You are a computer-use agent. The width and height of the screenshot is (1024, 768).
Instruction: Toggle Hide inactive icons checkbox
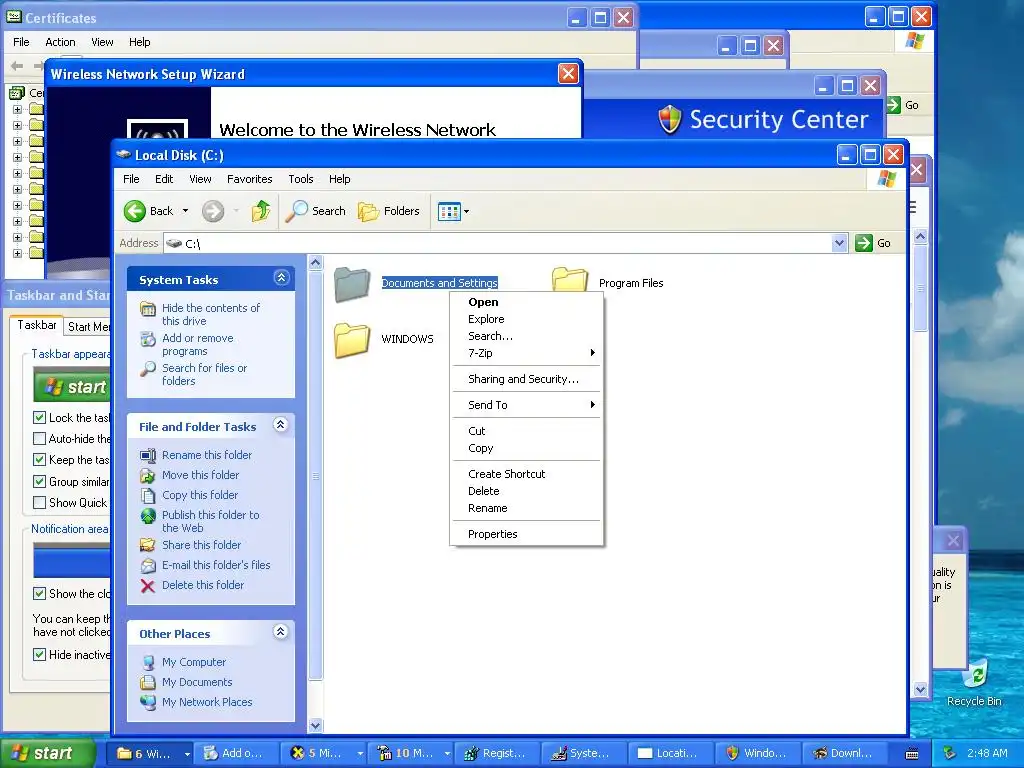39,654
